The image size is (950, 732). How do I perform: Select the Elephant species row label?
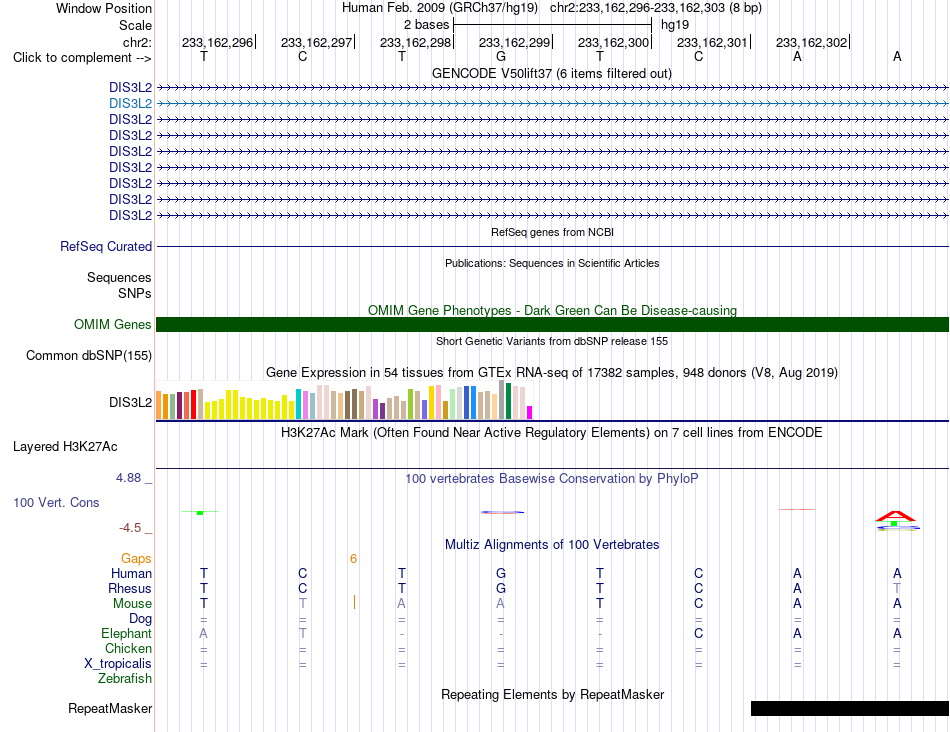pos(127,633)
